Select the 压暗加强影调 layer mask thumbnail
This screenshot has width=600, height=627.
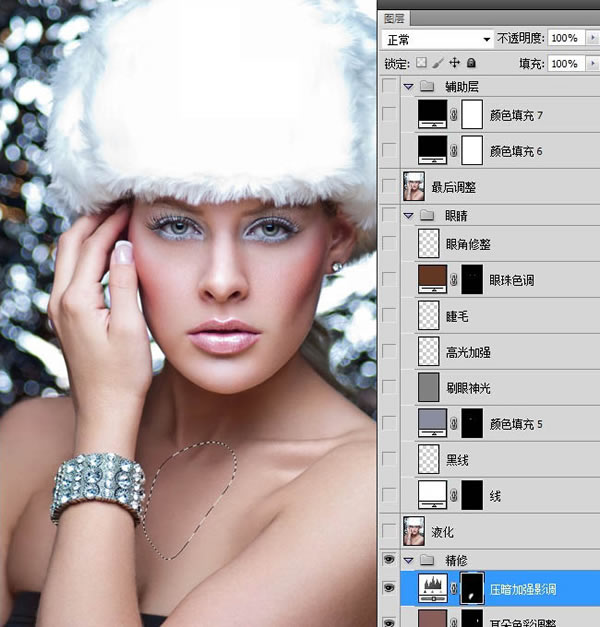click(x=472, y=588)
